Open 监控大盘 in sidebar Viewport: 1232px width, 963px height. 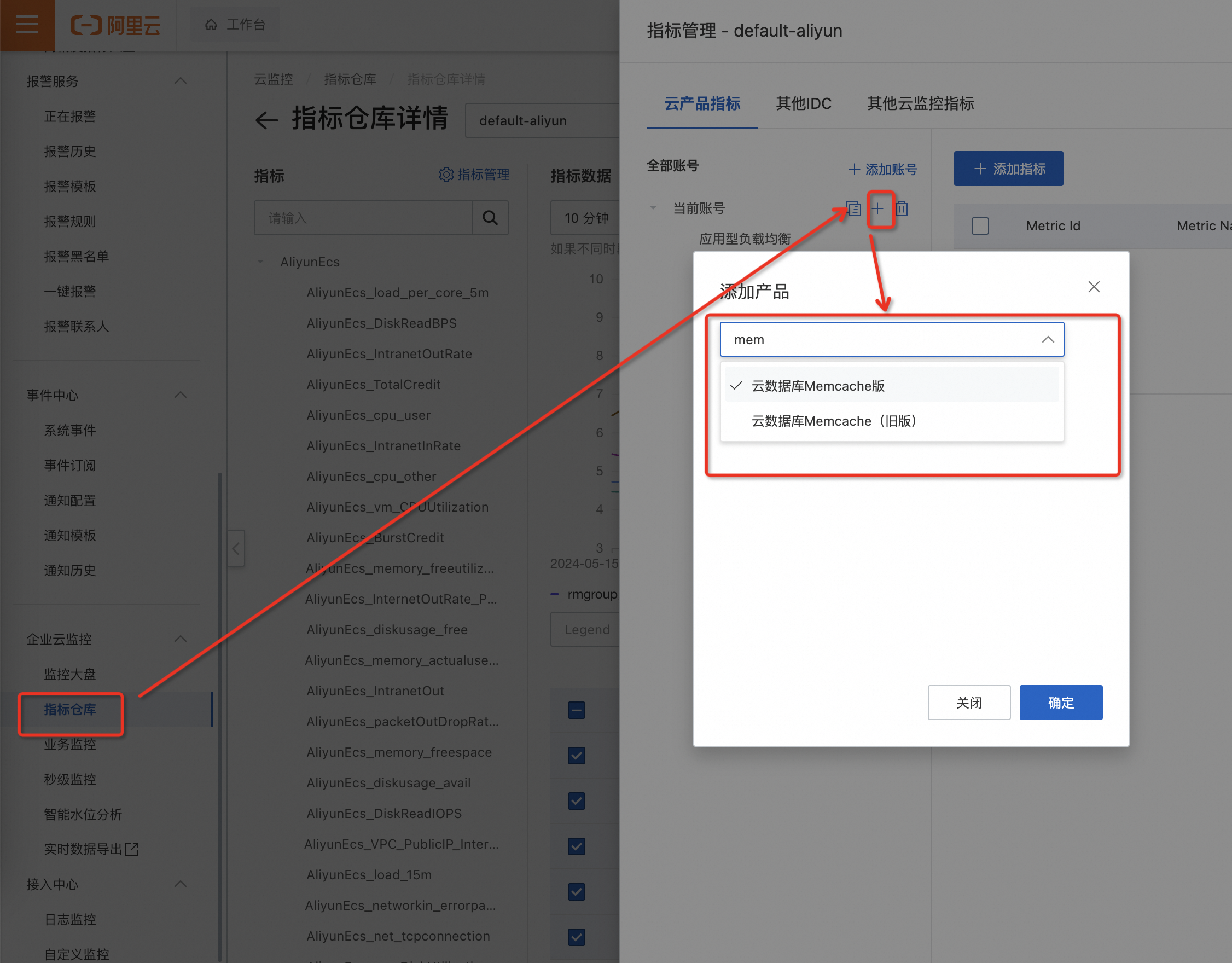pos(70,674)
